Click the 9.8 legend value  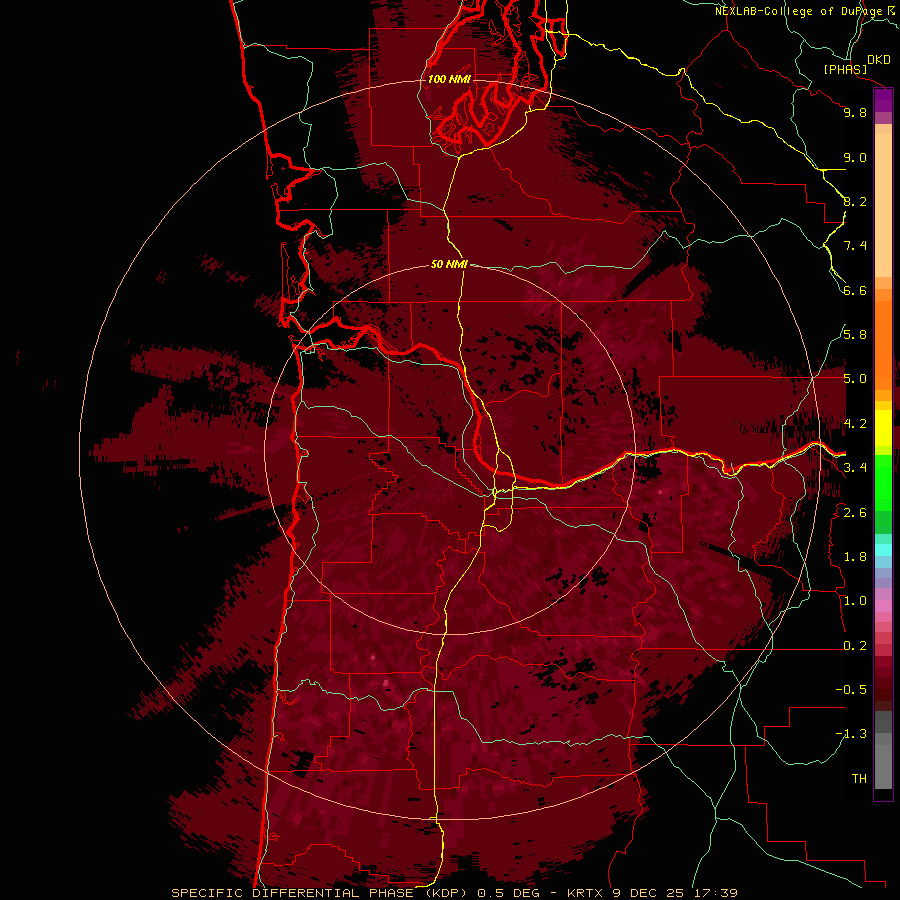click(x=855, y=112)
